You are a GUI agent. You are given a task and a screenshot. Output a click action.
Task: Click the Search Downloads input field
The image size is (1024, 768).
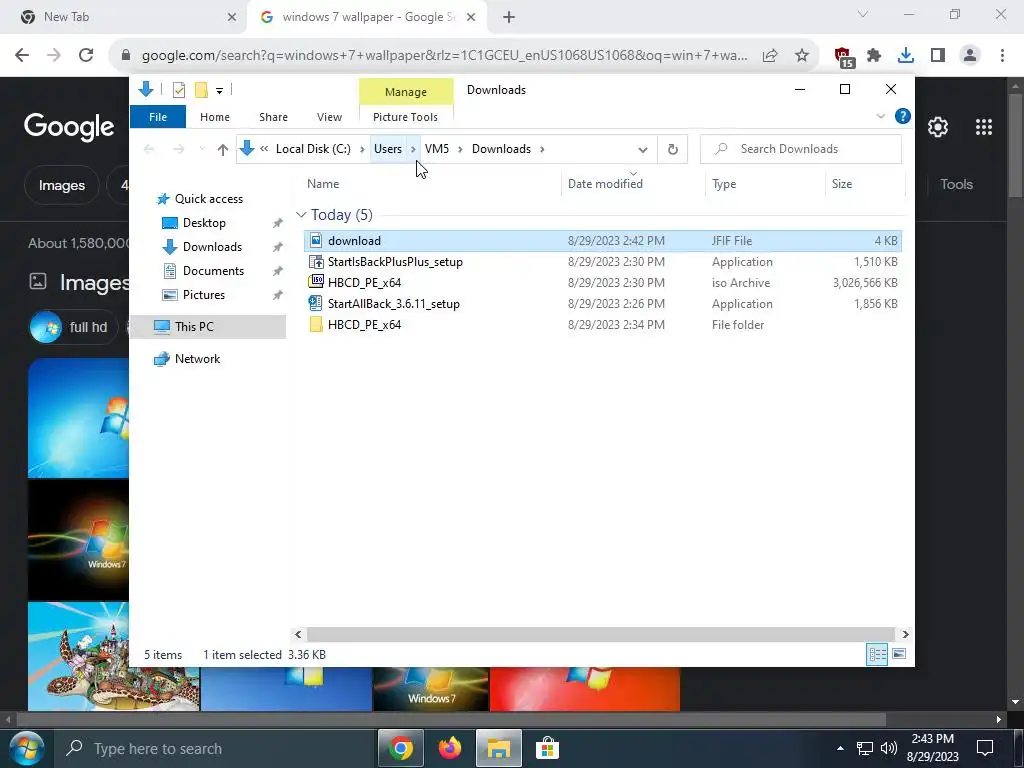(801, 149)
